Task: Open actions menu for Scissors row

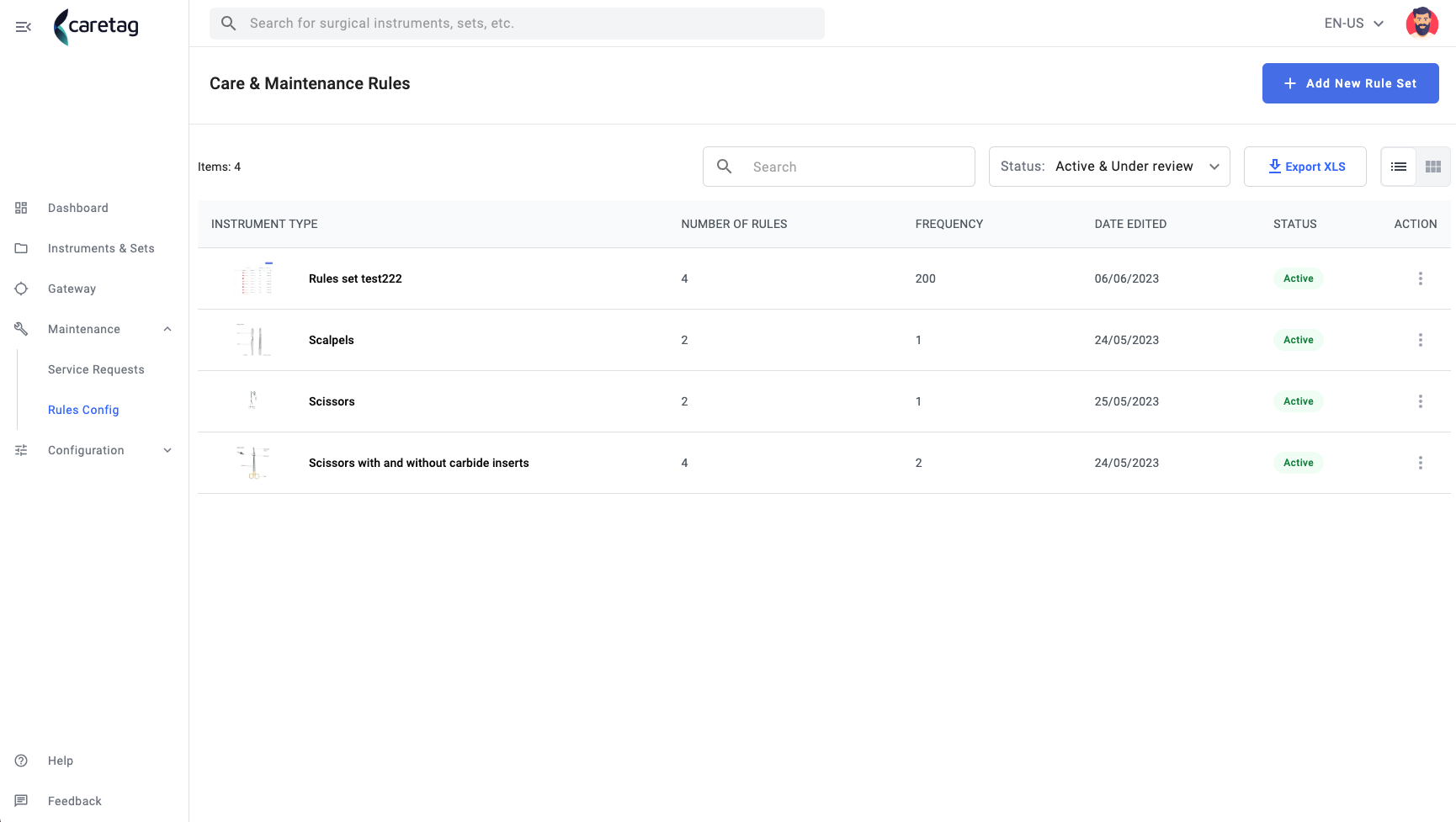Action: (x=1421, y=401)
